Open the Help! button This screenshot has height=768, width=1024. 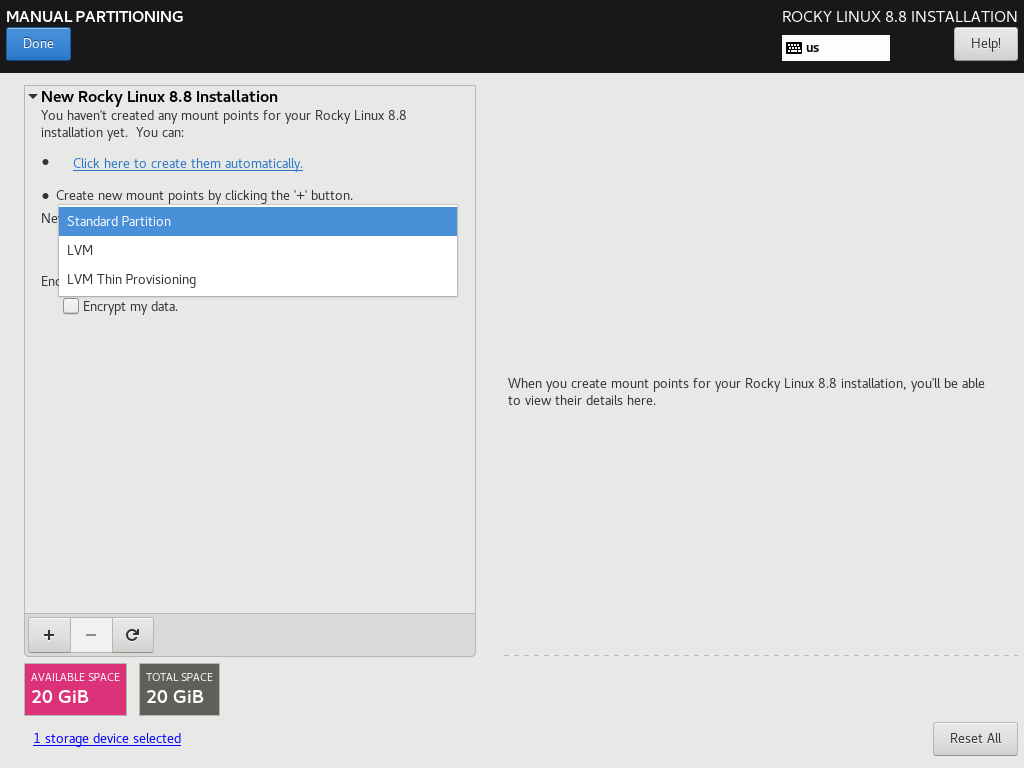(985, 44)
